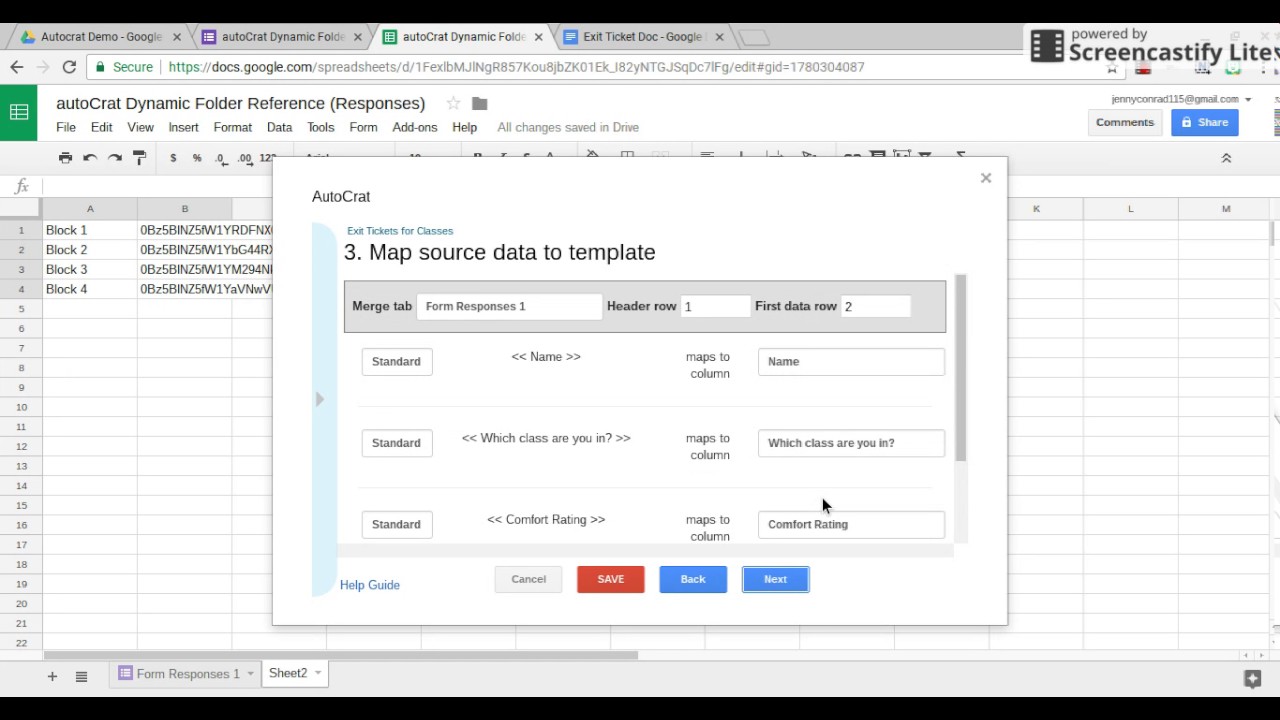
Task: Open the Explore icon at bottom right
Action: tap(1252, 679)
